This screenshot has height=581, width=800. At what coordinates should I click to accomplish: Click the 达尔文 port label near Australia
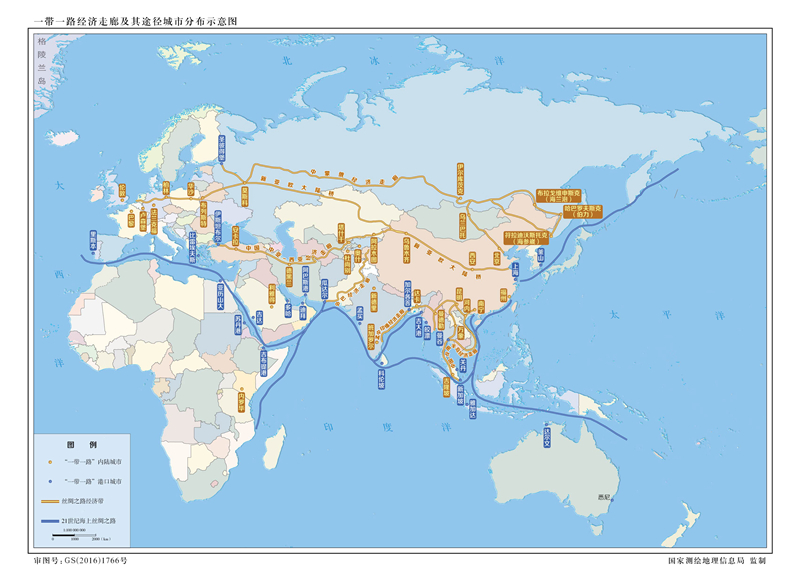(546, 436)
